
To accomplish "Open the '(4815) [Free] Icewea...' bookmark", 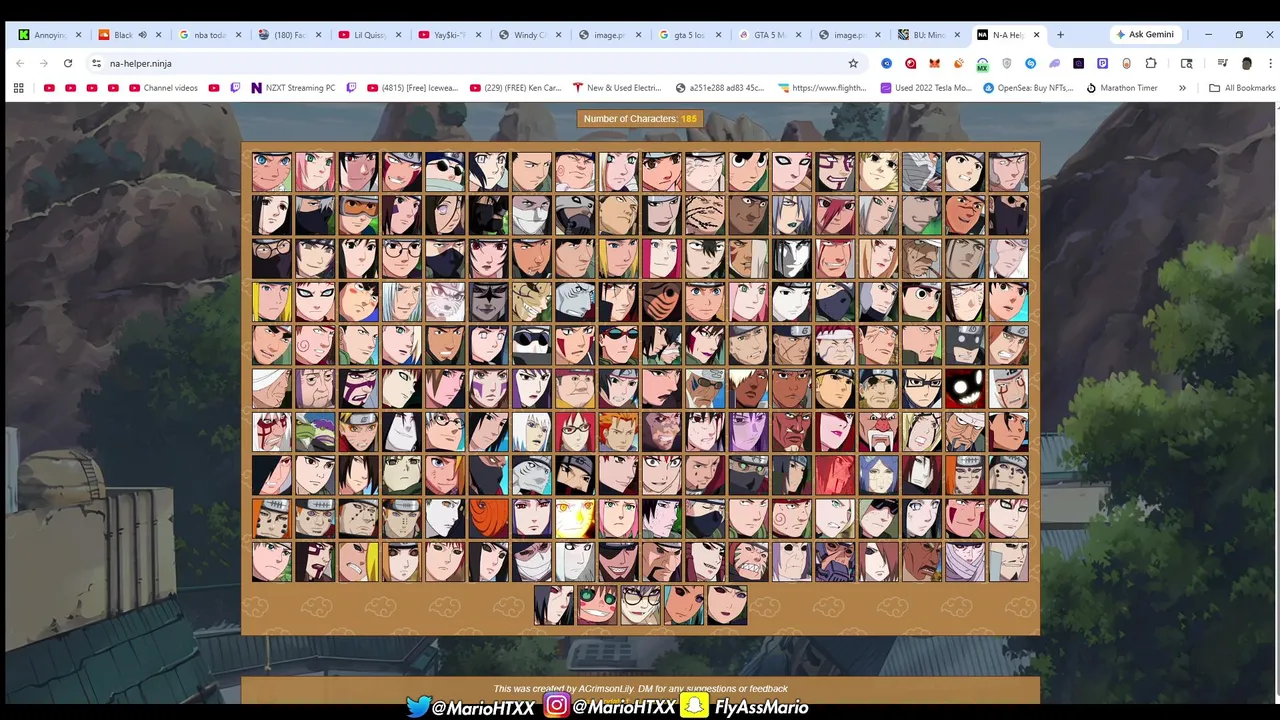I will coord(412,88).
